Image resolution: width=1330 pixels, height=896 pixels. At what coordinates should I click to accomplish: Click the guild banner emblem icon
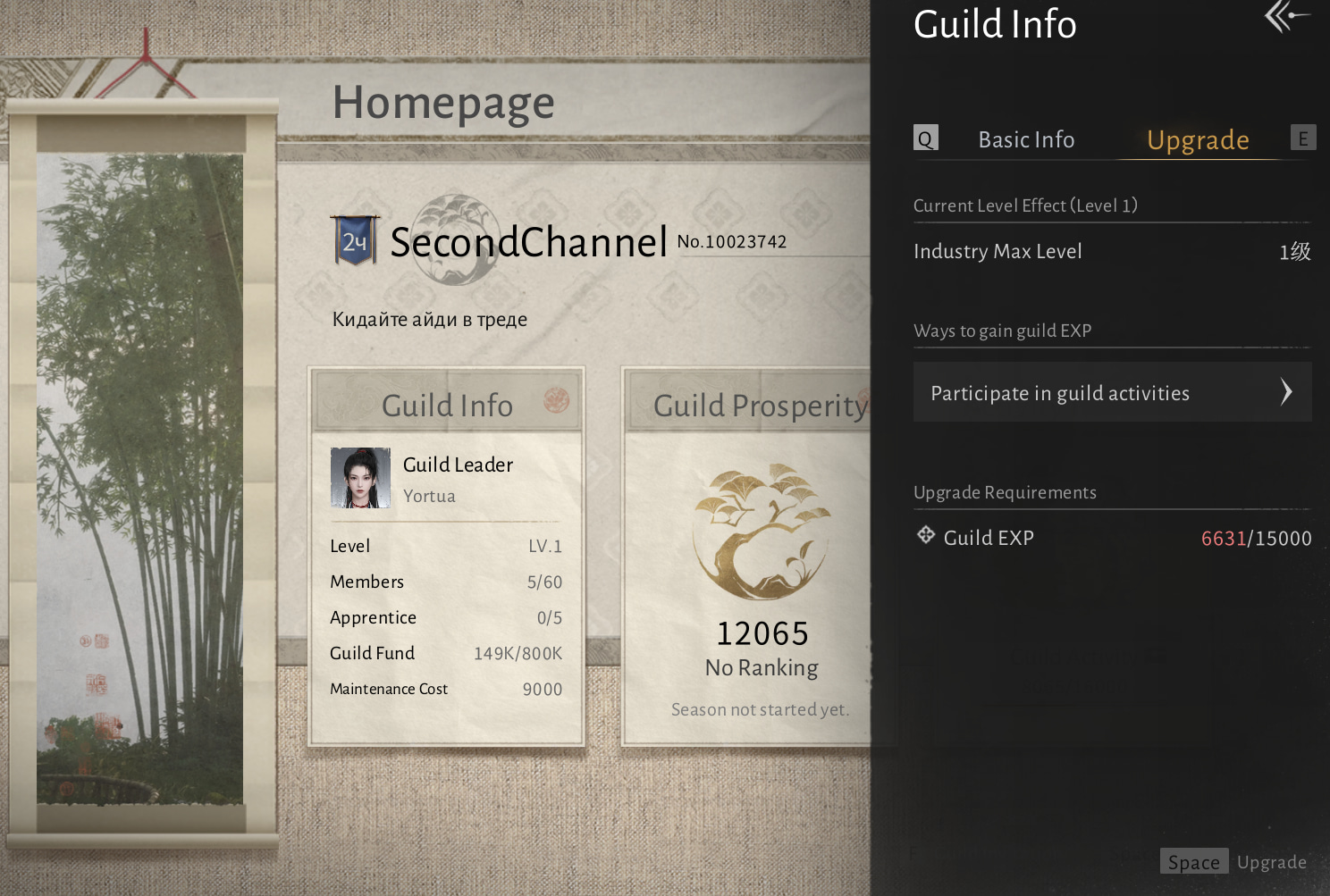pos(355,240)
